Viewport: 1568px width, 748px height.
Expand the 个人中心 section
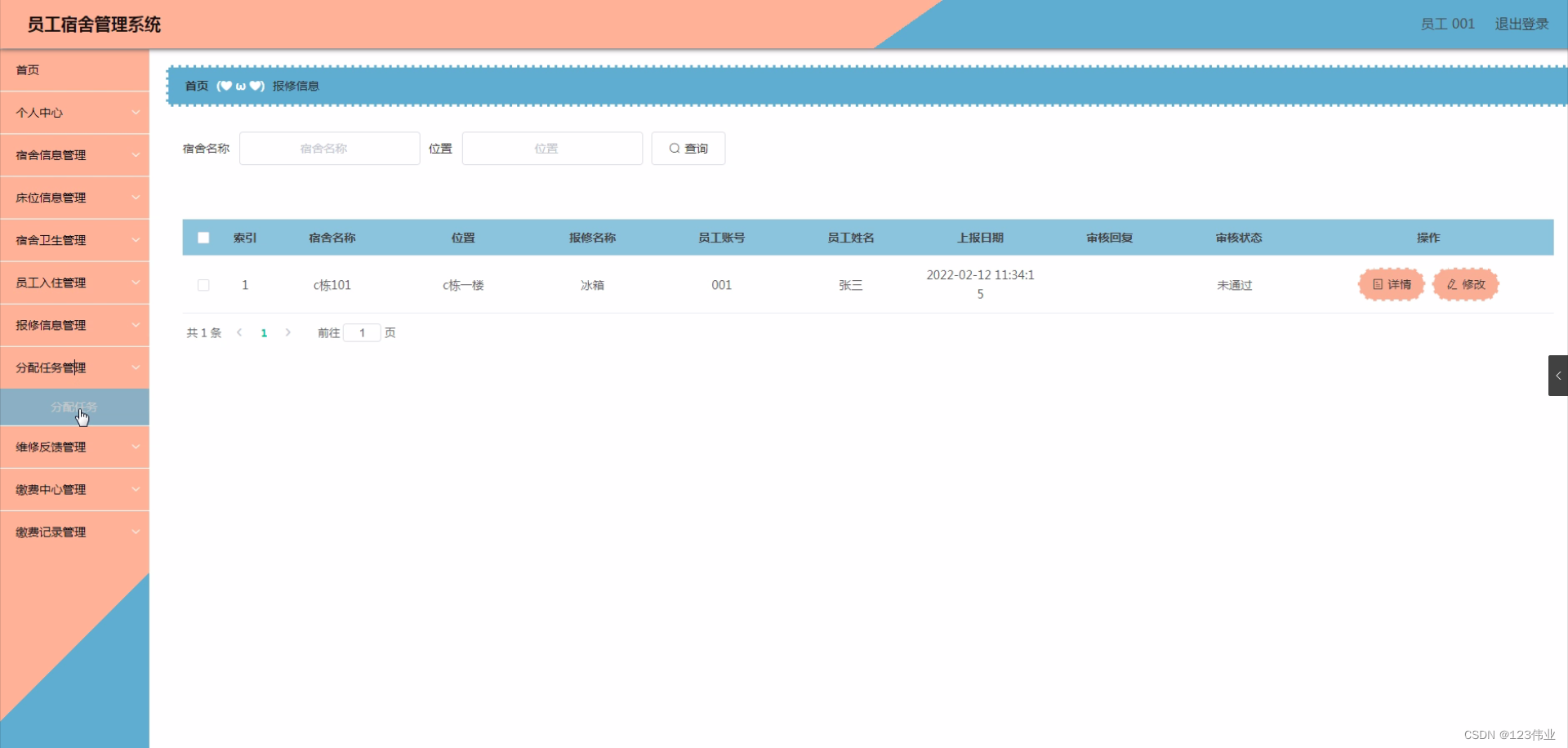tap(74, 112)
